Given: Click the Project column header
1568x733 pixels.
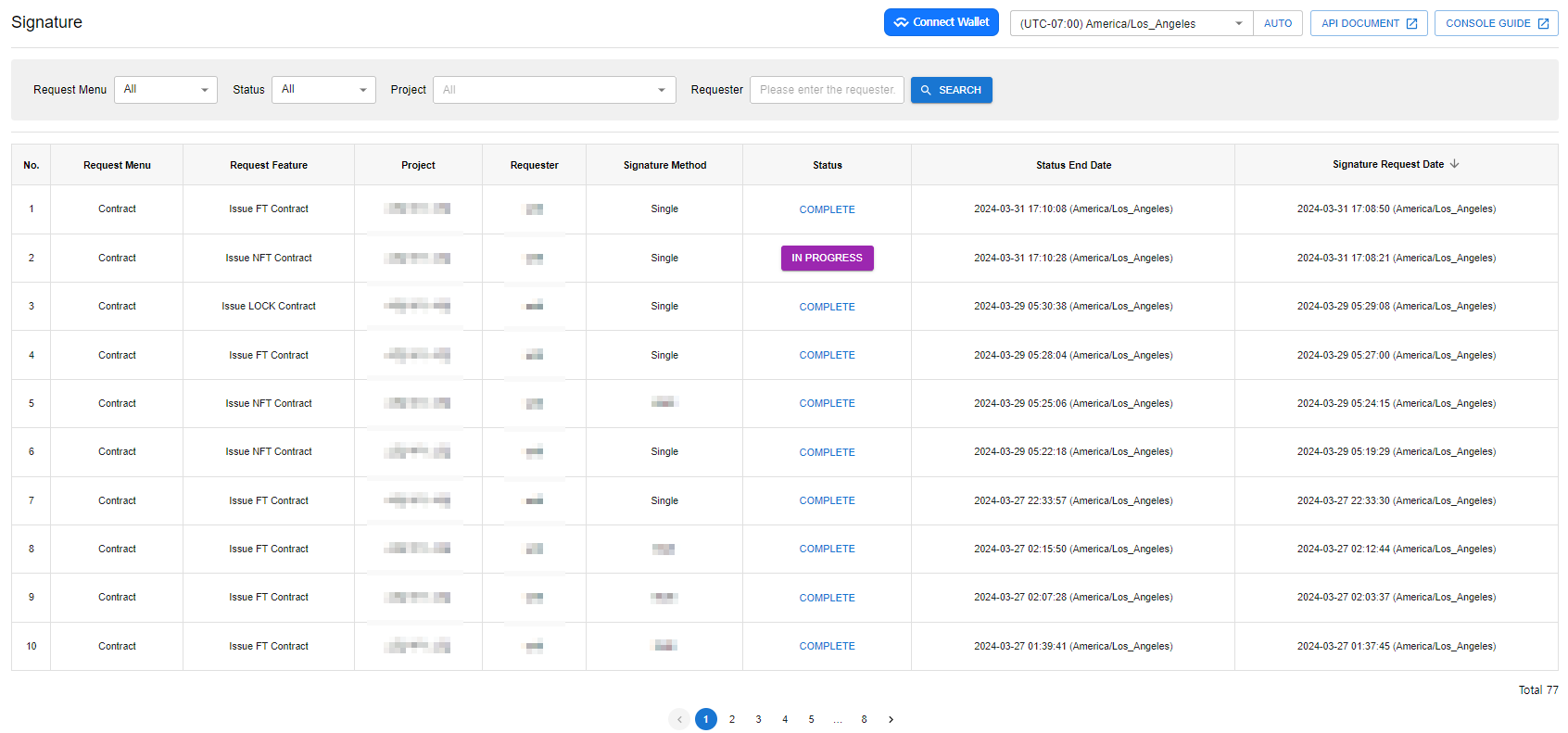Looking at the screenshot, I should tap(418, 165).
